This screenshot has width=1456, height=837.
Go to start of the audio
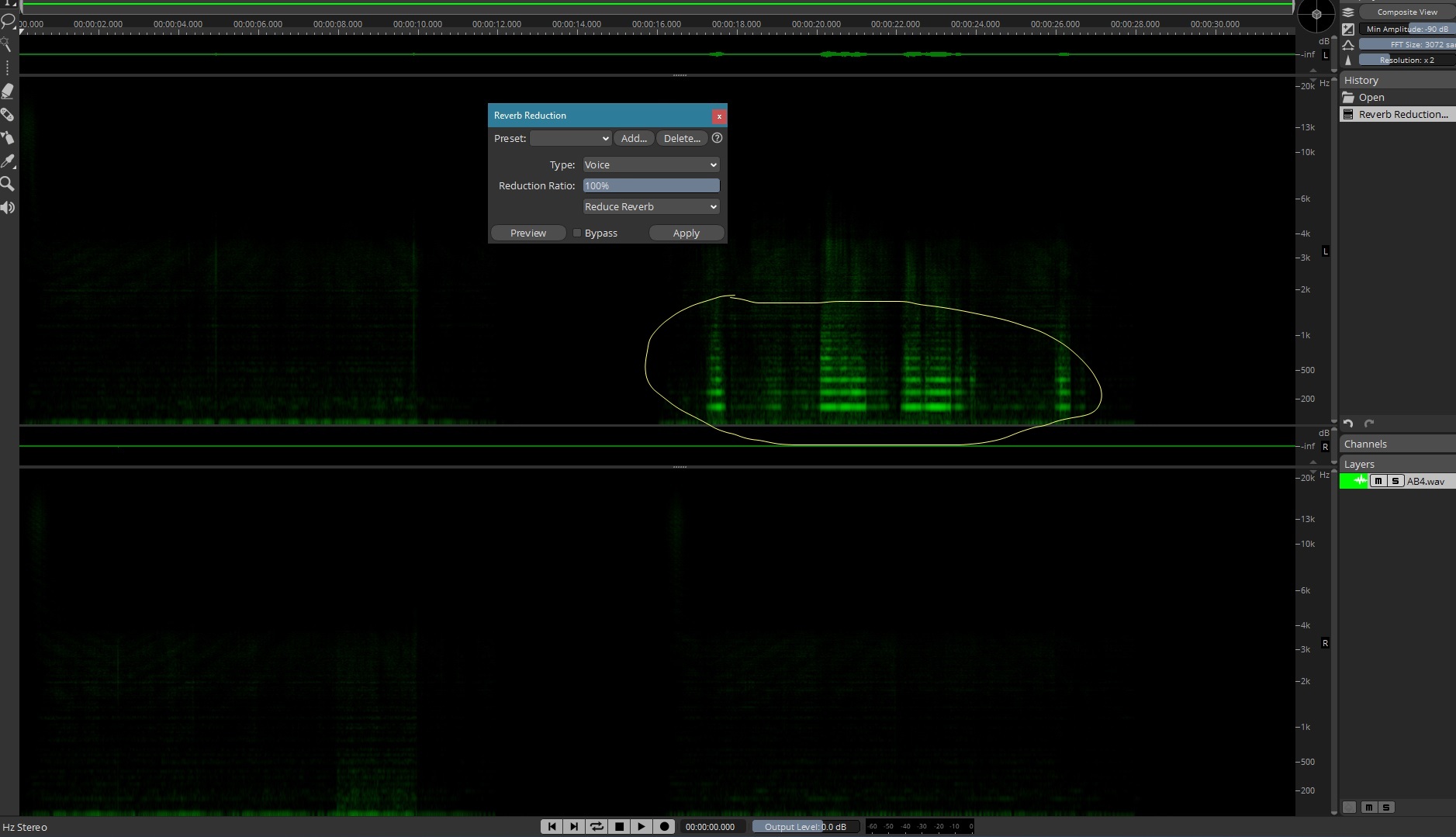[x=552, y=827]
